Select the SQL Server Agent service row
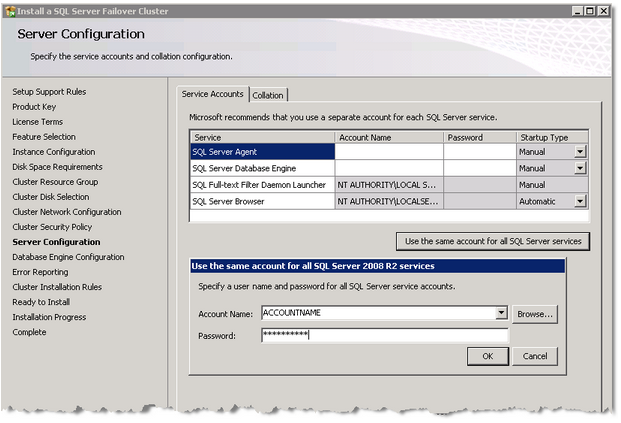The image size is (621, 423). pyautogui.click(x=263, y=152)
